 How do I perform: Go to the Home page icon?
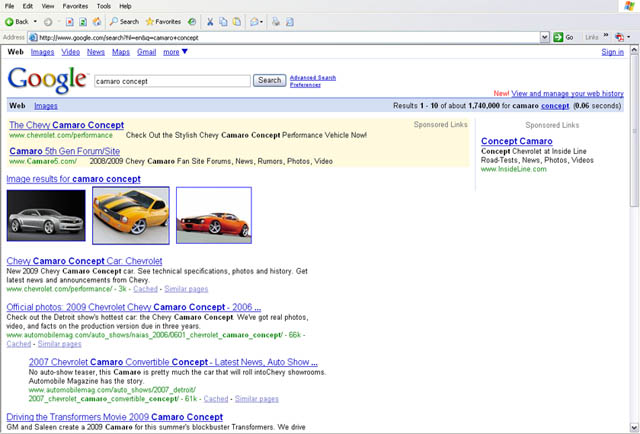click(x=97, y=21)
